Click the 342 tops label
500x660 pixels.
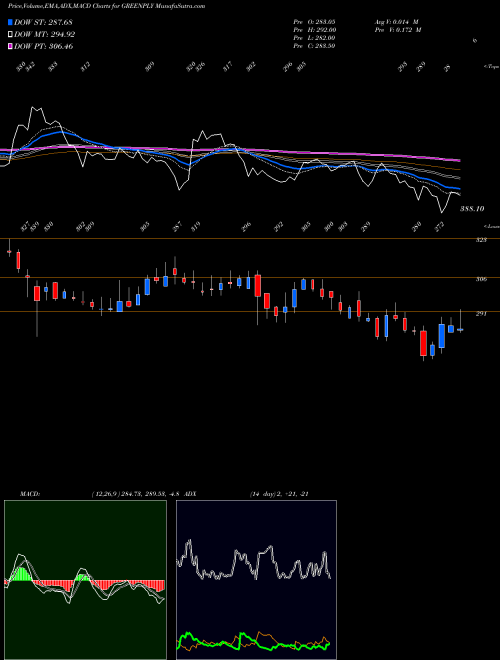click(x=30, y=67)
